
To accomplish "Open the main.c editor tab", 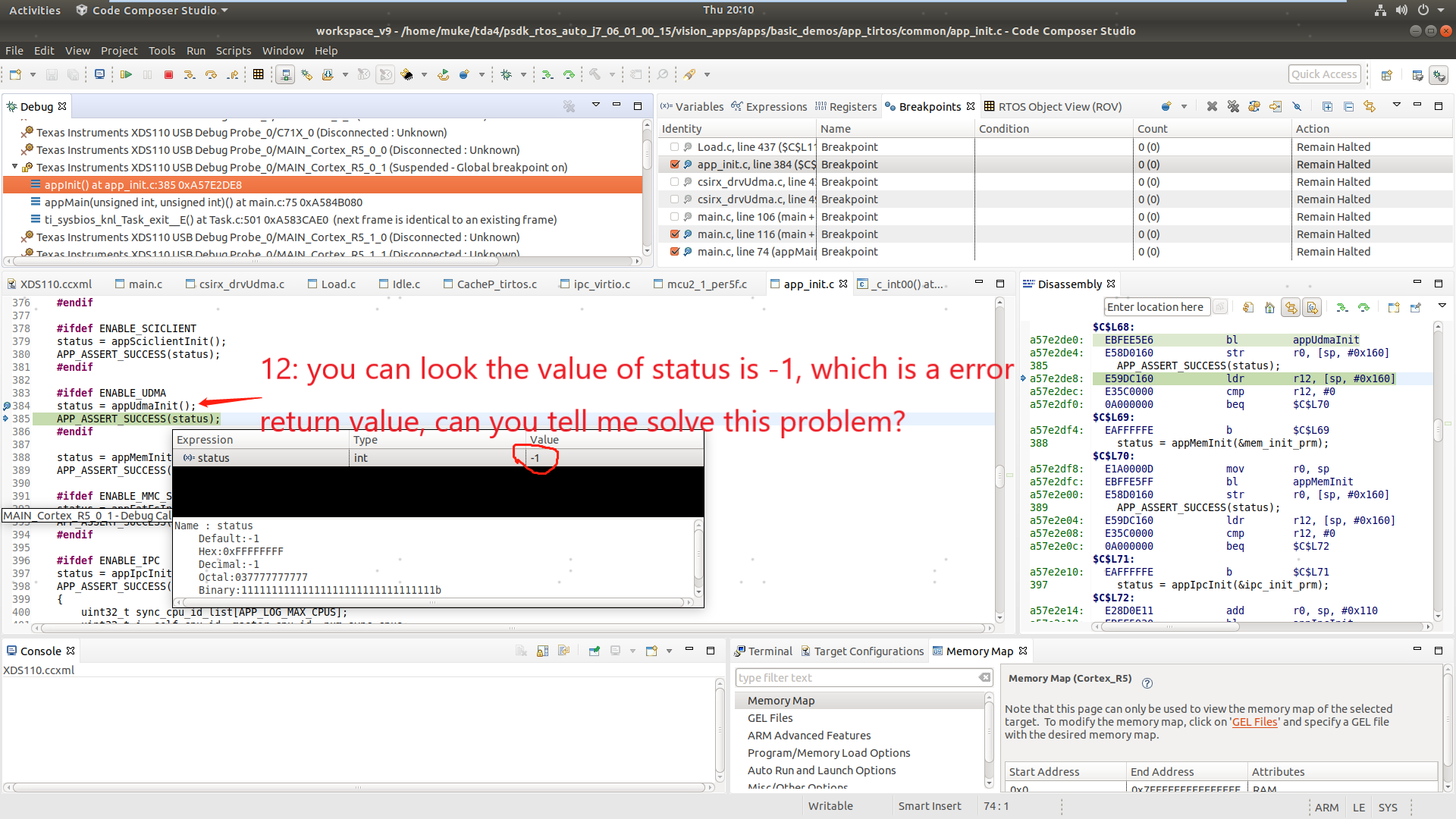I will [139, 284].
